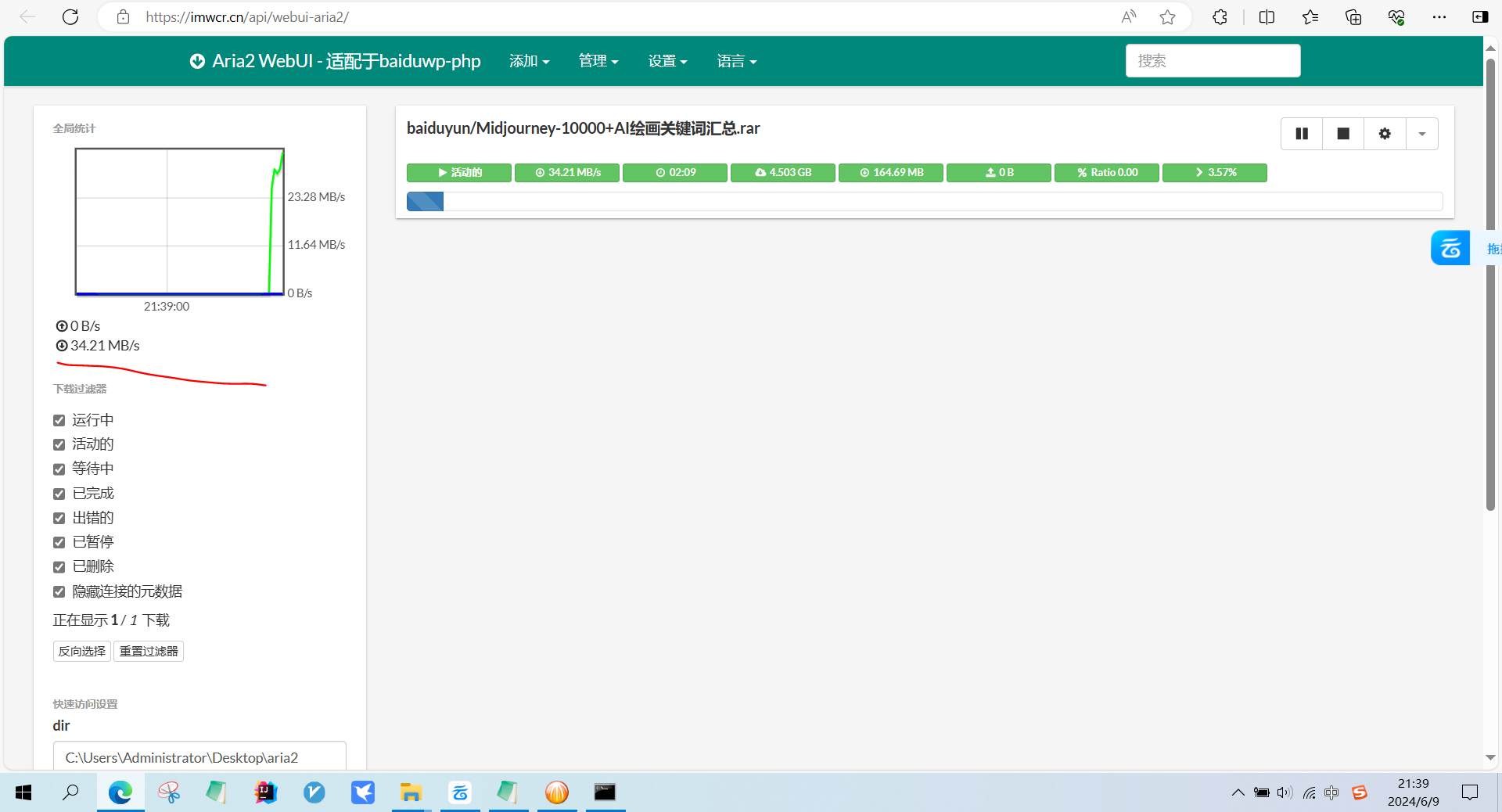Open split screen browser icon

[1267, 17]
